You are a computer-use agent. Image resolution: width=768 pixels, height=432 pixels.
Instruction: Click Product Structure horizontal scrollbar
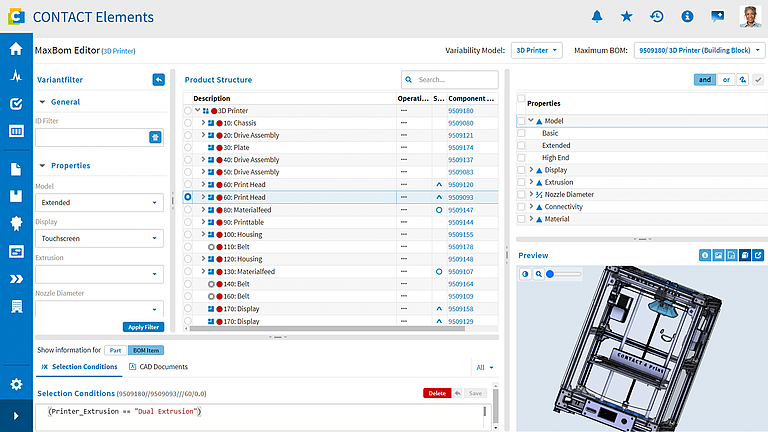tap(327, 329)
